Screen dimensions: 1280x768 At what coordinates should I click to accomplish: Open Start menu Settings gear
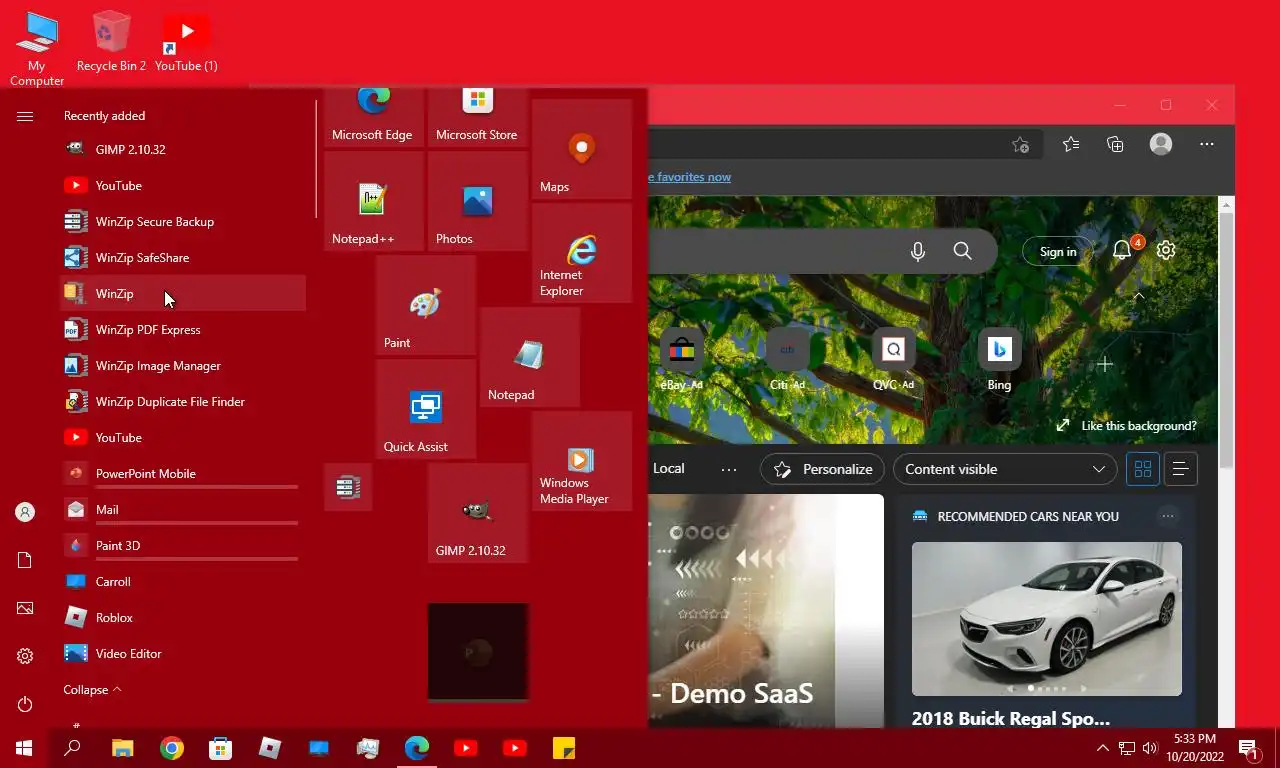pos(25,656)
